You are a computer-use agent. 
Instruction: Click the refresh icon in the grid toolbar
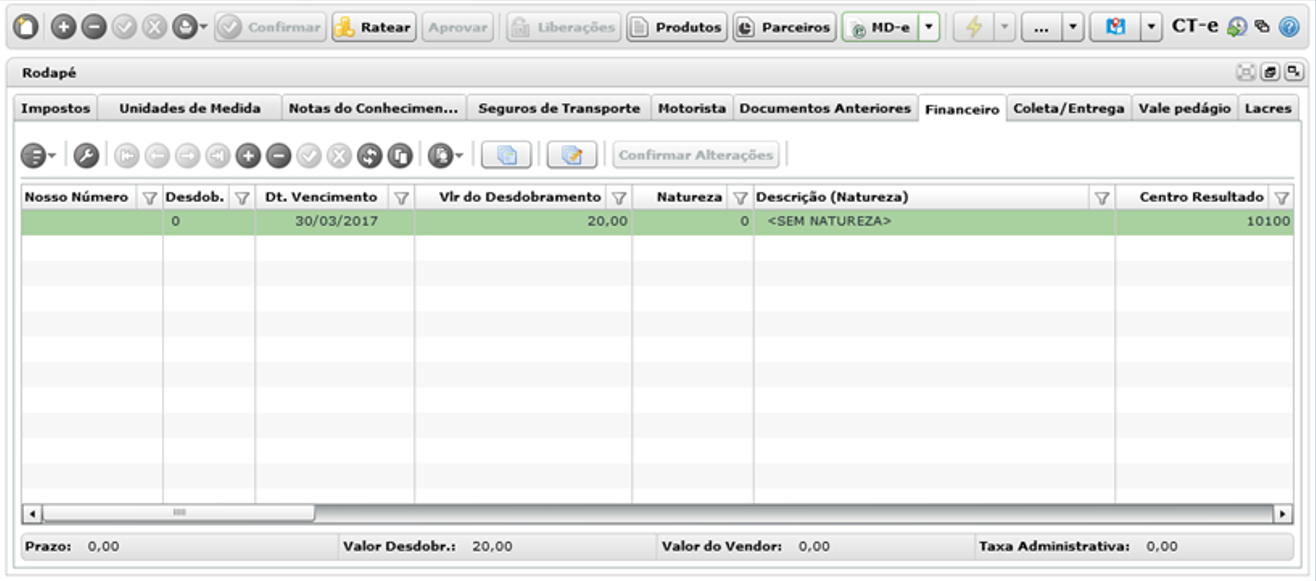pos(370,155)
